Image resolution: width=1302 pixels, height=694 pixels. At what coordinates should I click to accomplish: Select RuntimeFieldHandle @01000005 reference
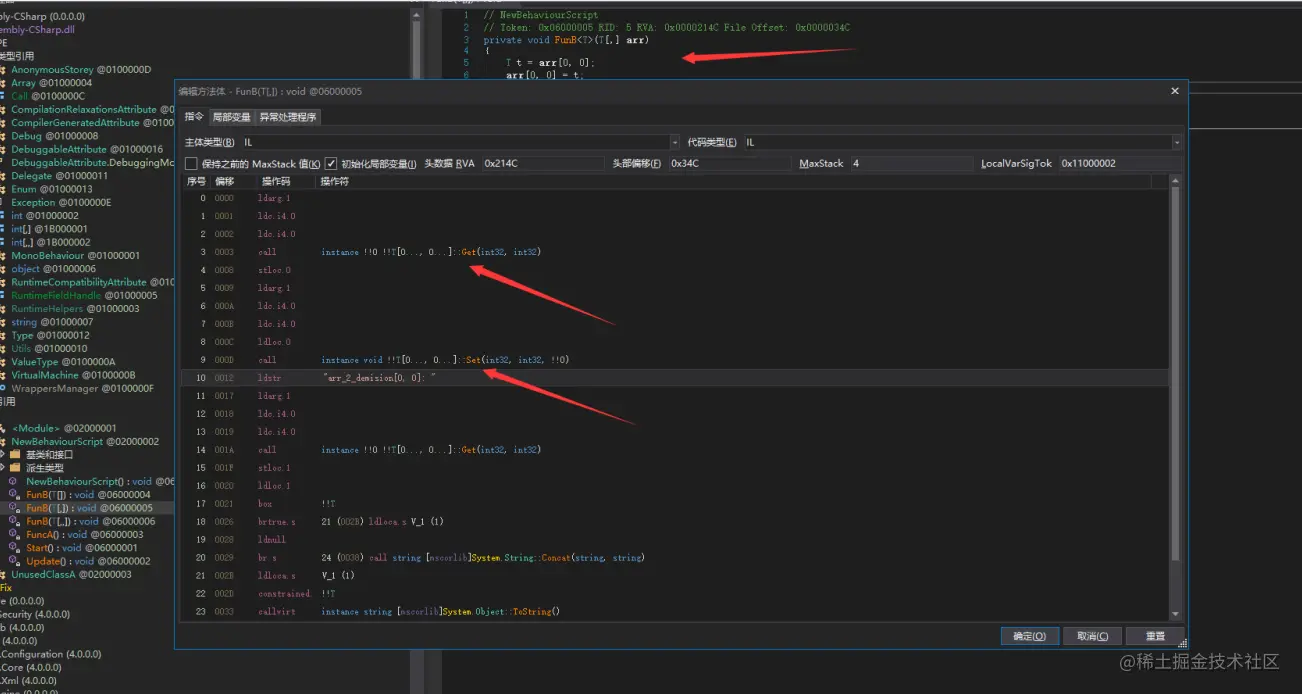point(84,296)
